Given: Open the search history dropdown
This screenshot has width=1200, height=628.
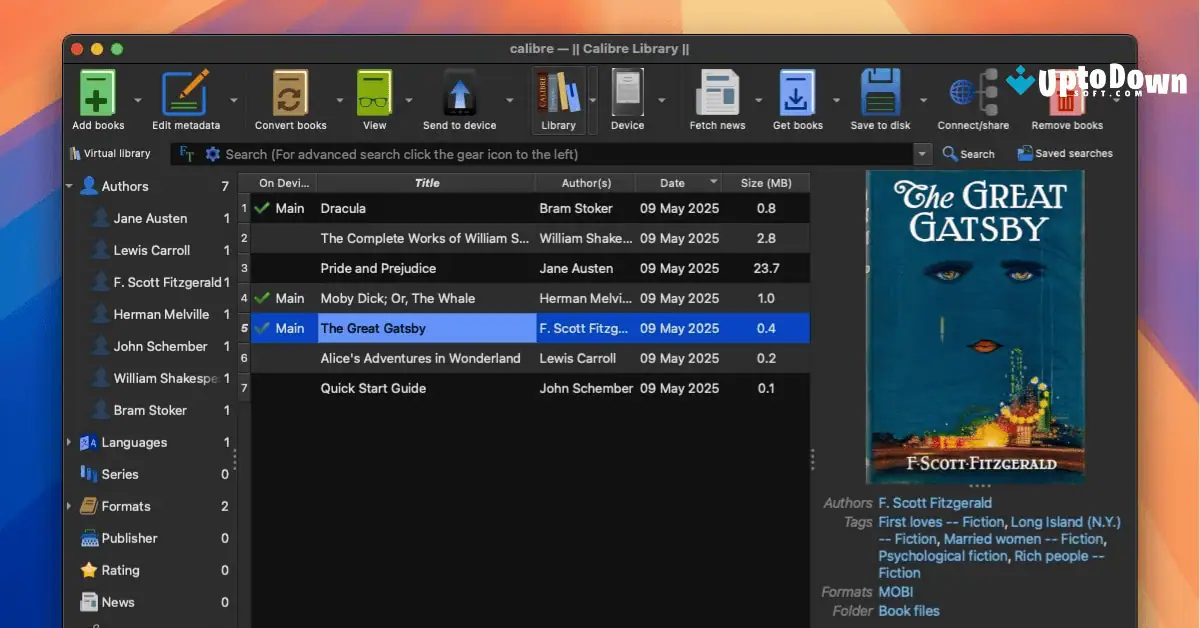Looking at the screenshot, I should [922, 153].
